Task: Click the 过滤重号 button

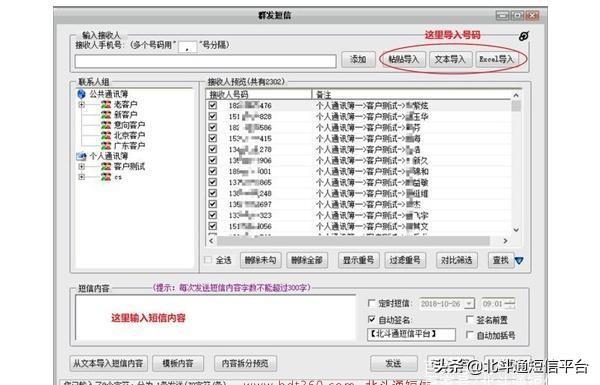Action: click(405, 260)
